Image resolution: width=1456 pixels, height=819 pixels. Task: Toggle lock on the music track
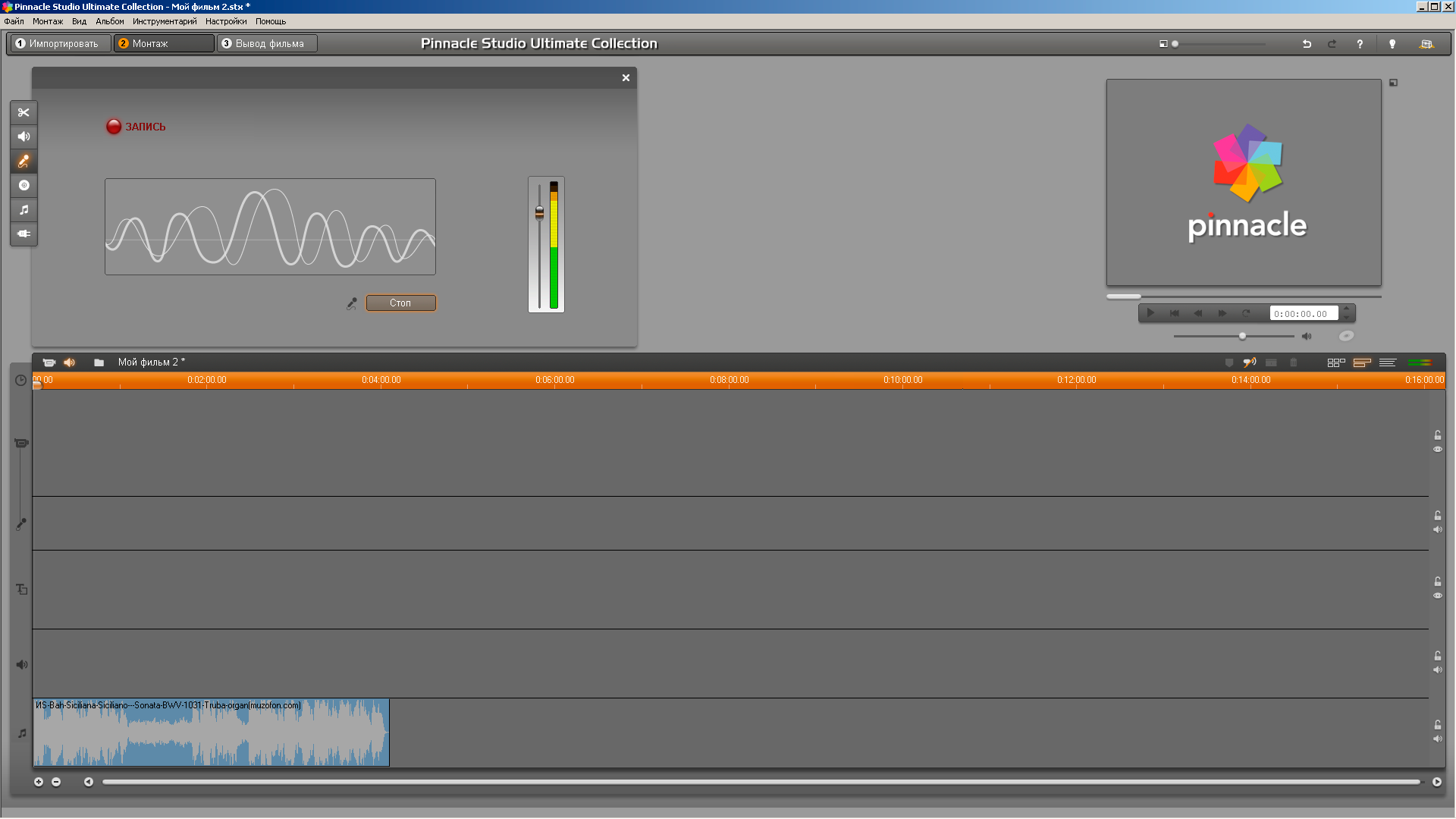pyautogui.click(x=1438, y=725)
